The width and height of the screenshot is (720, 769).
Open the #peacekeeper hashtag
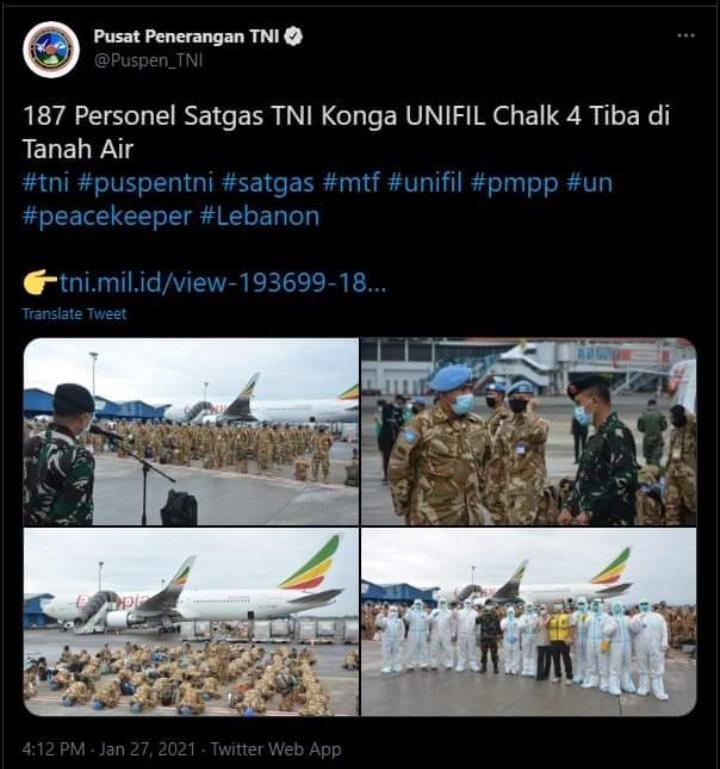(107, 216)
